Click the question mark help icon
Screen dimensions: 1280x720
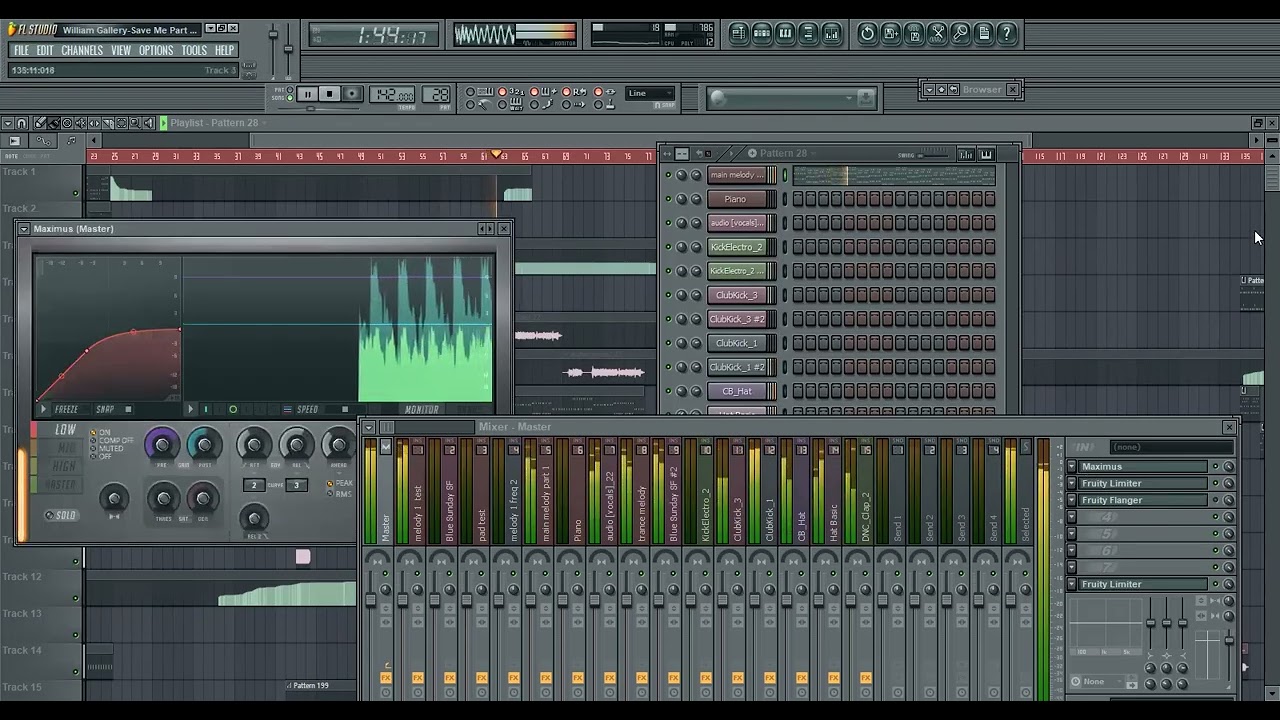coord(1007,33)
